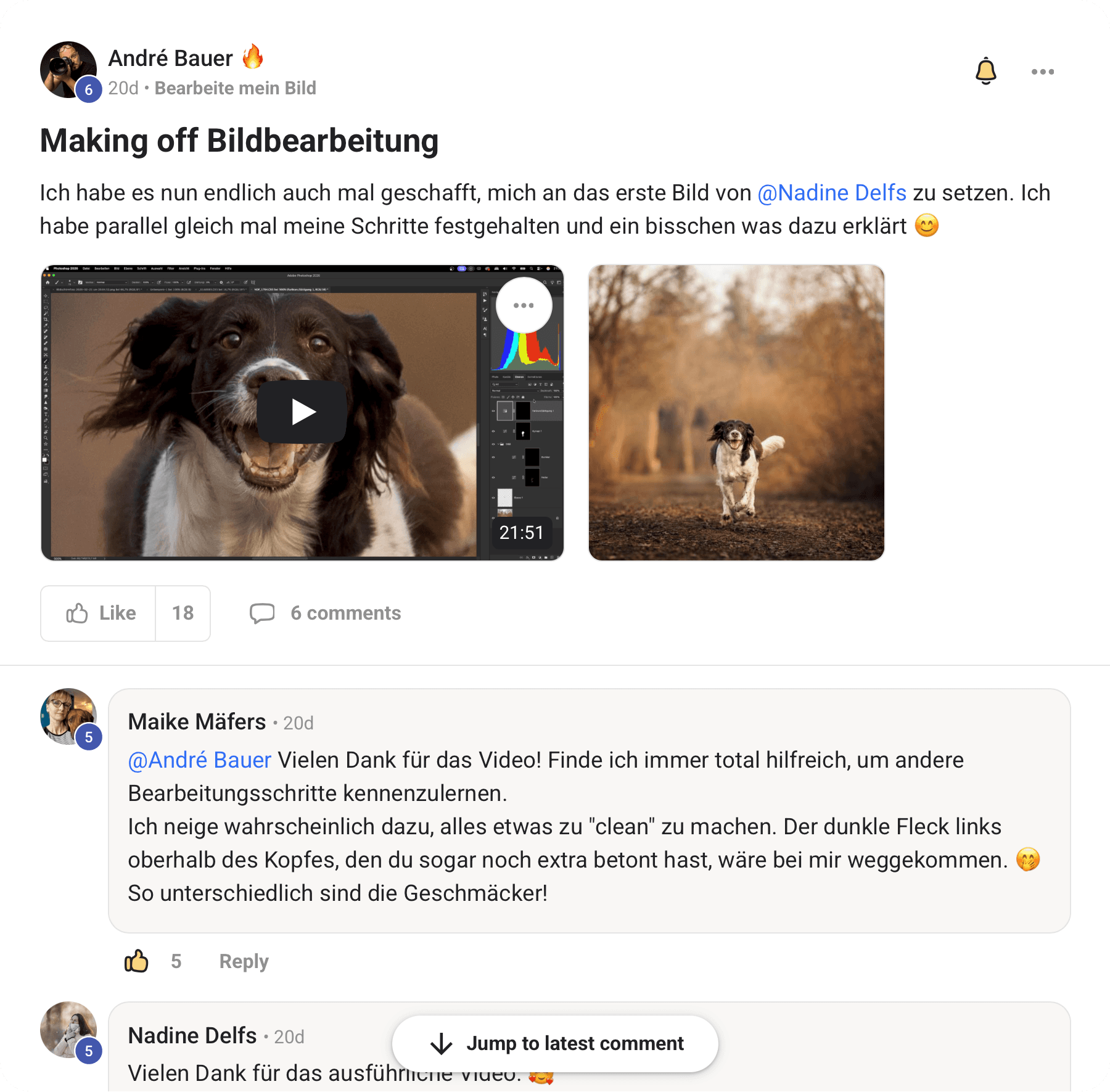The height and width of the screenshot is (1092, 1110).
Task: Click the notification bell icon
Action: click(x=985, y=71)
